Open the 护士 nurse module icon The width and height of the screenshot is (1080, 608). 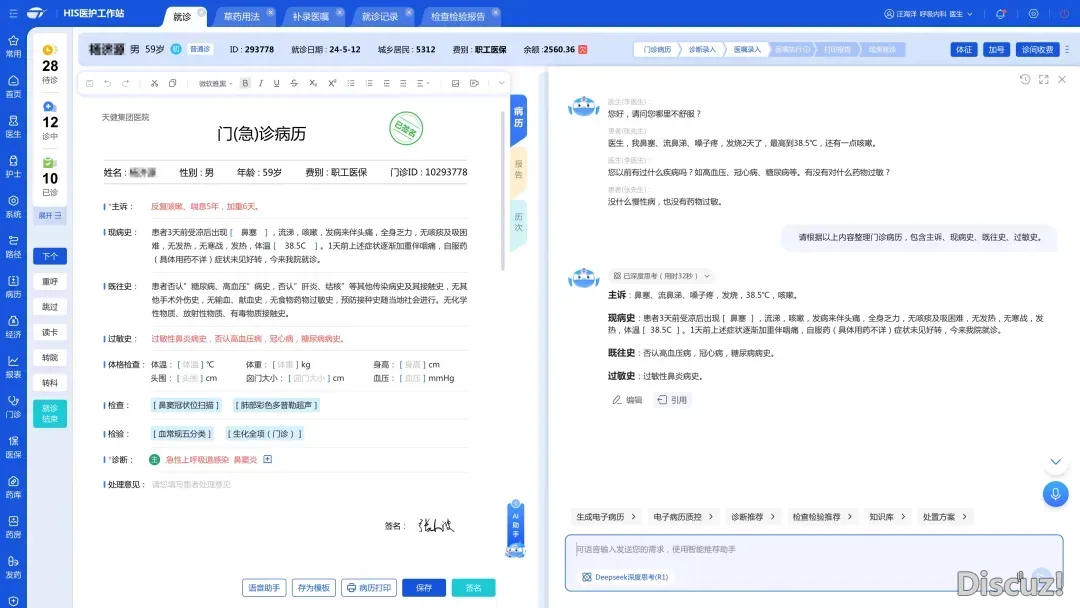pos(13,167)
